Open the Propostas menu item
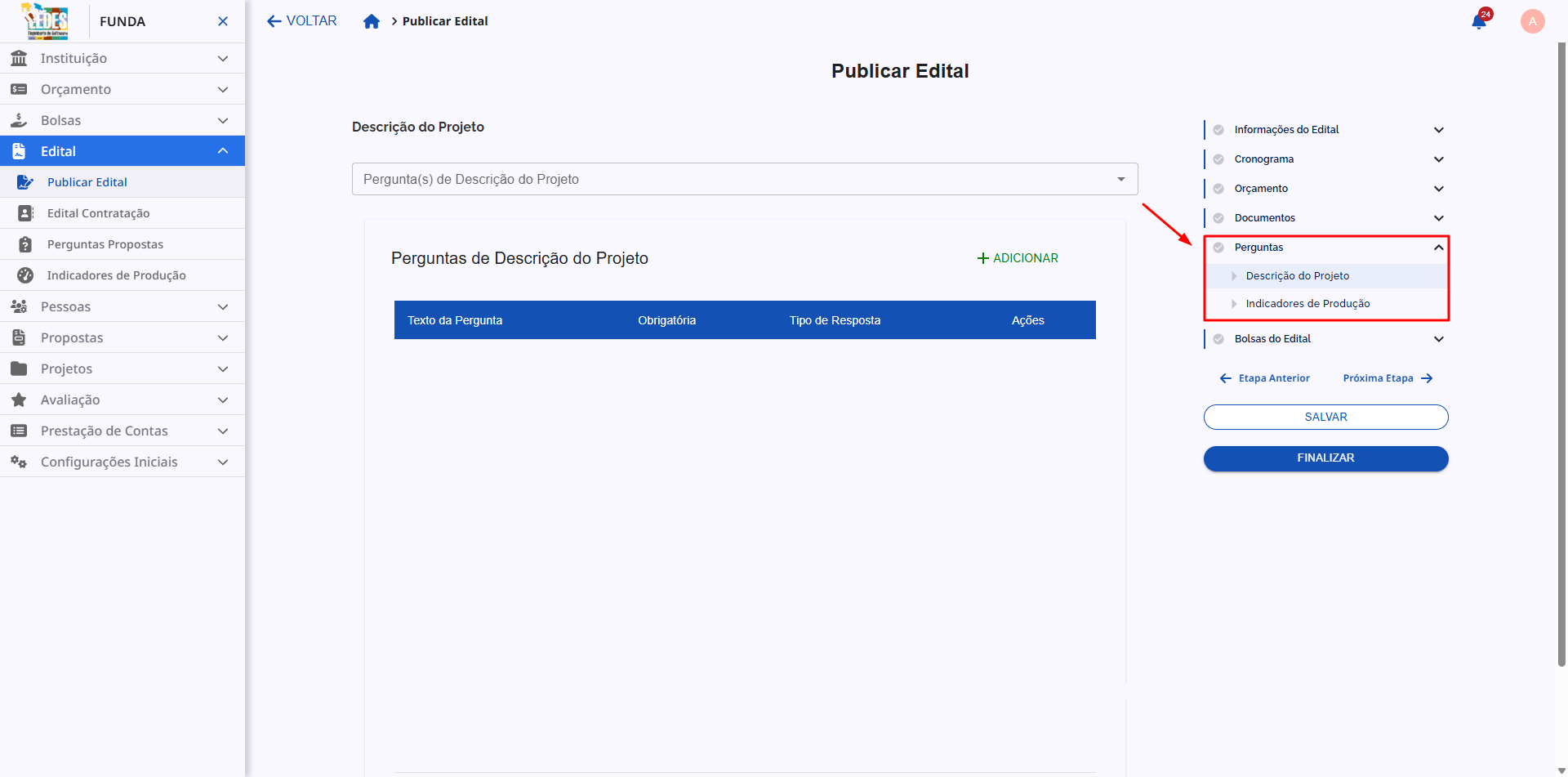 tap(72, 337)
